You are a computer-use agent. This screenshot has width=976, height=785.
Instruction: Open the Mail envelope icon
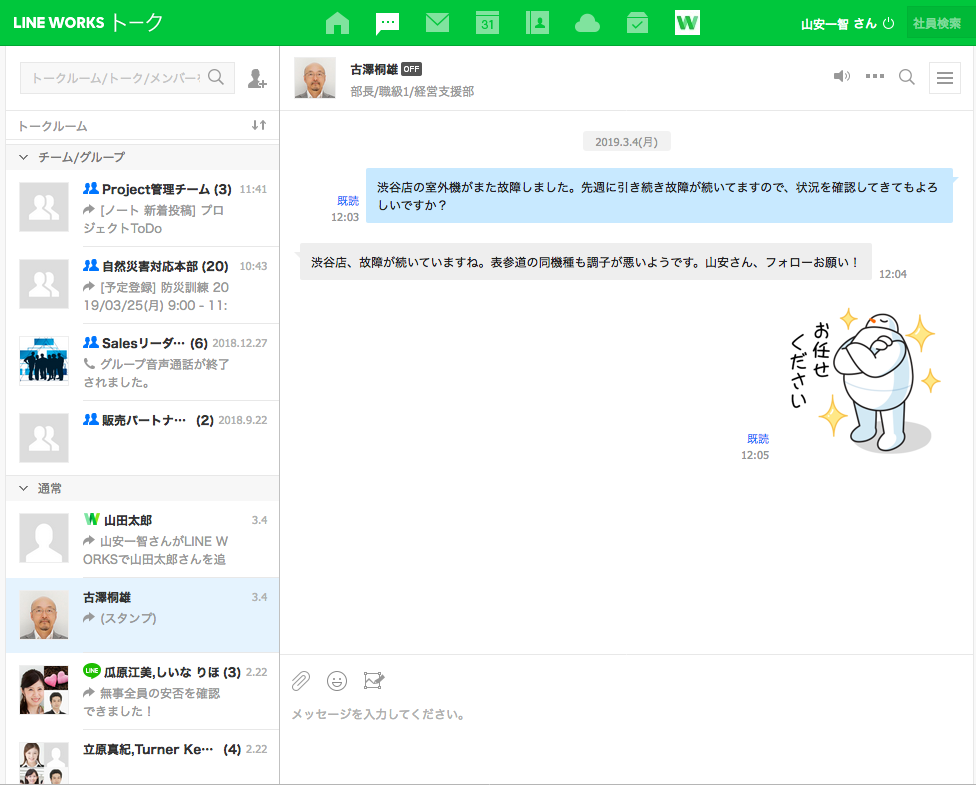point(437,23)
